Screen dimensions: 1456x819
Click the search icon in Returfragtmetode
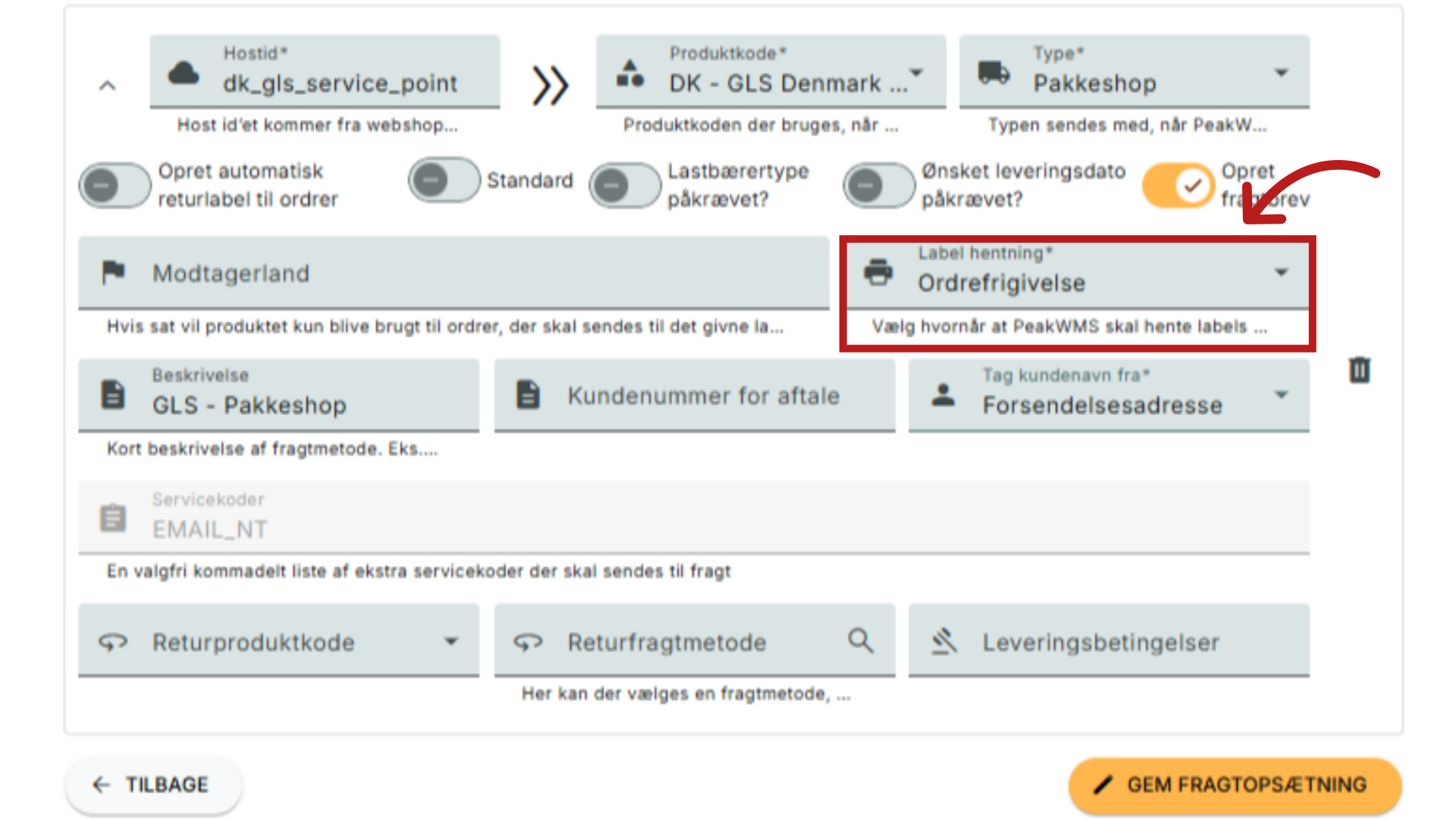point(860,642)
